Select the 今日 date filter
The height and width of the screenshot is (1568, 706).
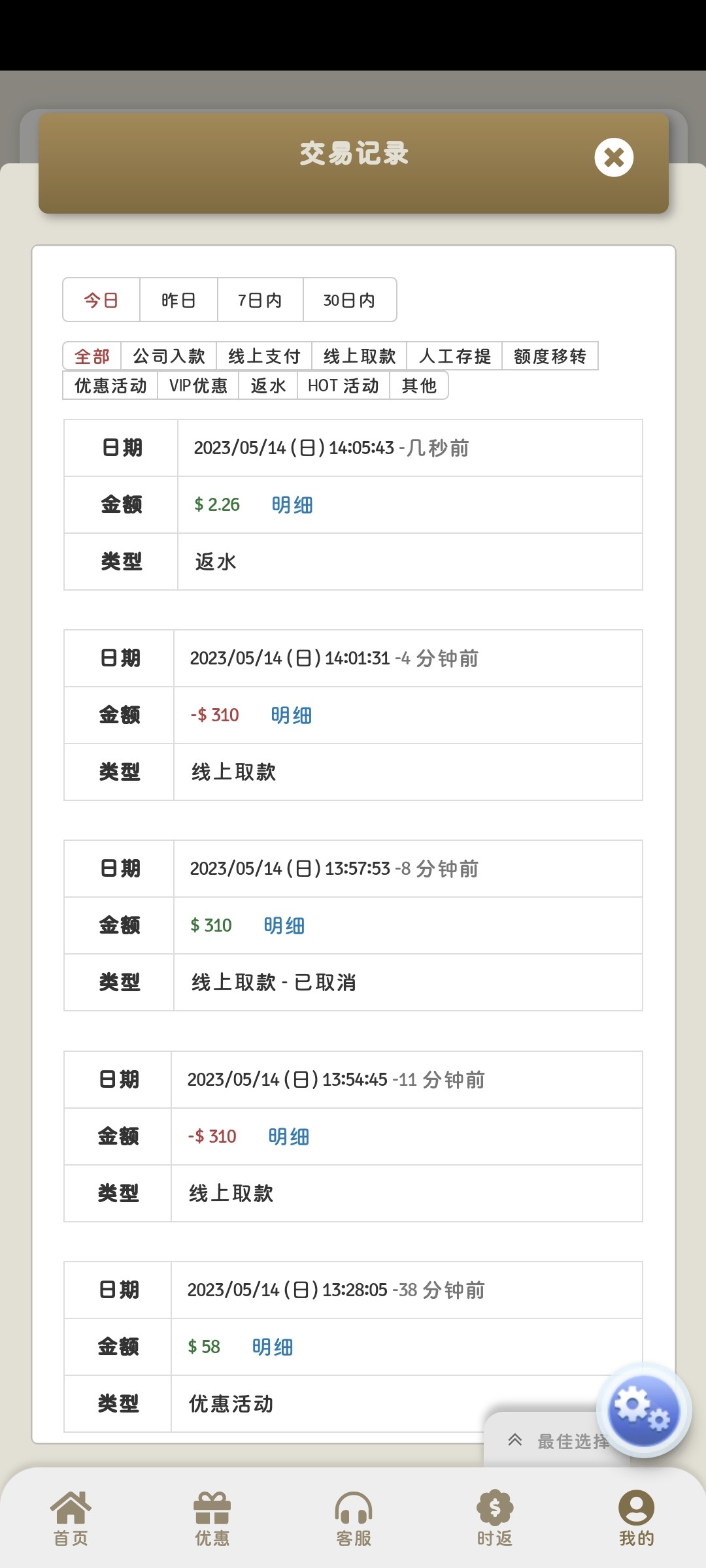101,300
